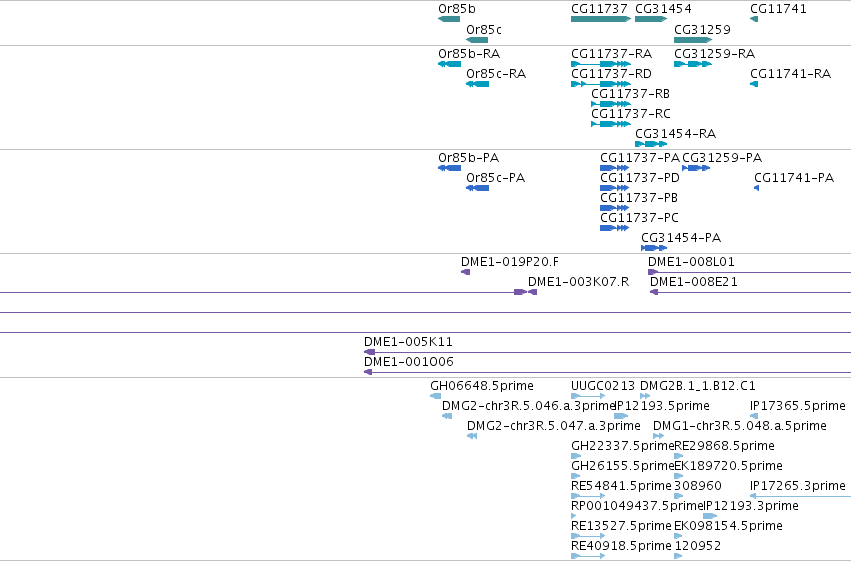851x561 pixels.
Task: Click BAC clone DME1-005K11
Action: pyautogui.click(x=408, y=342)
